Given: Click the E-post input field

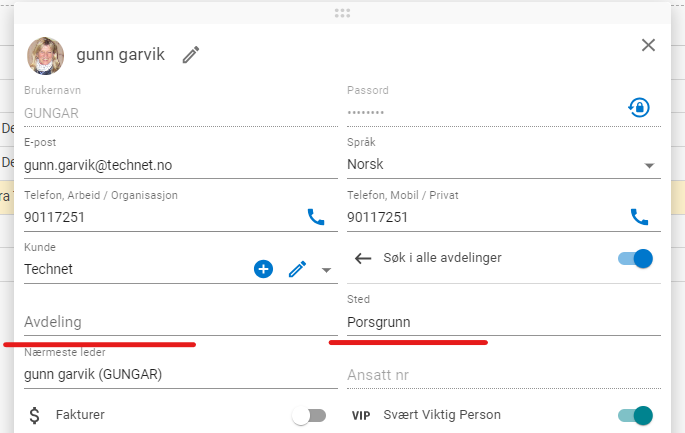Looking at the screenshot, I should click(x=180, y=165).
